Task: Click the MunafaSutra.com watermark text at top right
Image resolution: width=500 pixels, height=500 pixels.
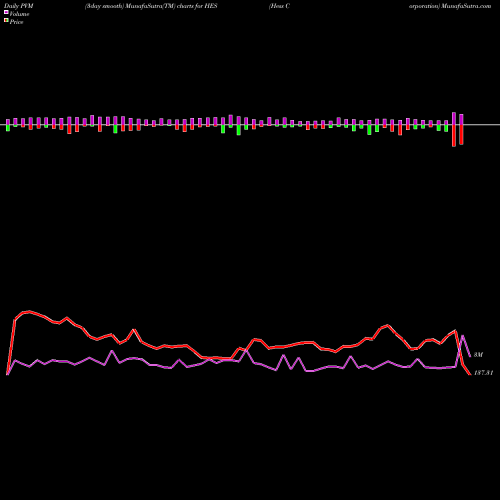Action: tap(466, 6)
